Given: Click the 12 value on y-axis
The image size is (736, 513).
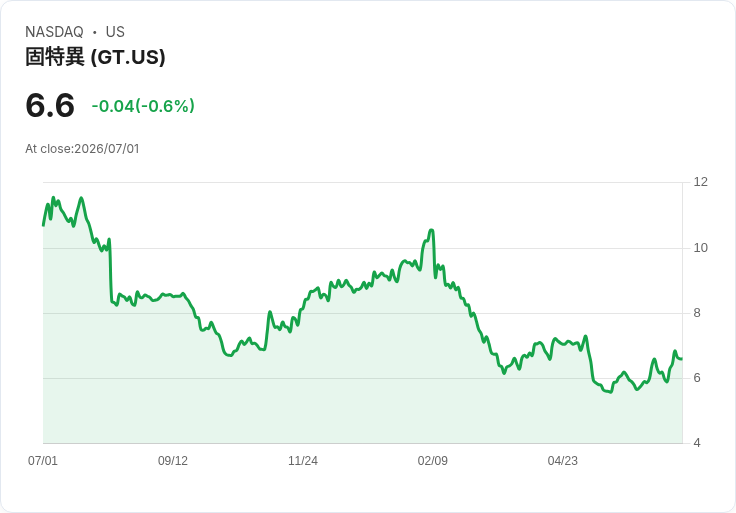Looking at the screenshot, I should point(700,182).
